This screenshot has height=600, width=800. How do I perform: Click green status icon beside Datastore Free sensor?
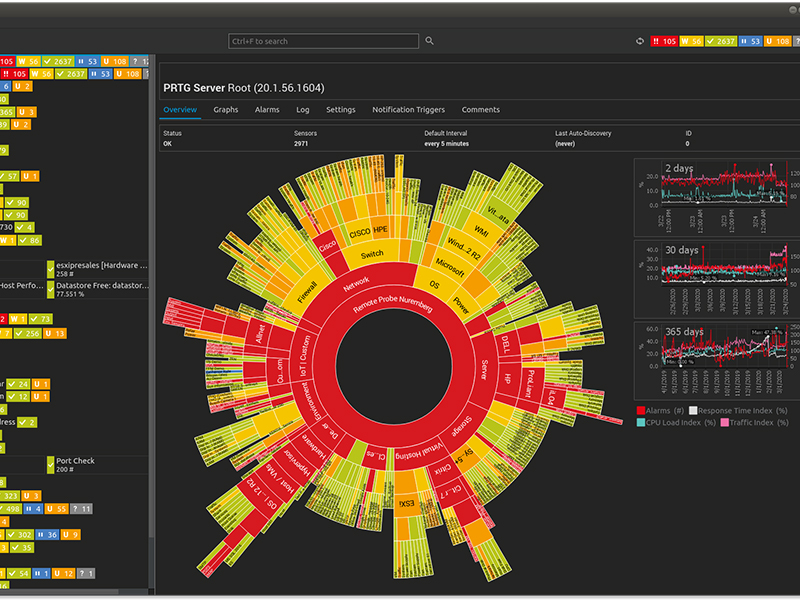click(51, 289)
